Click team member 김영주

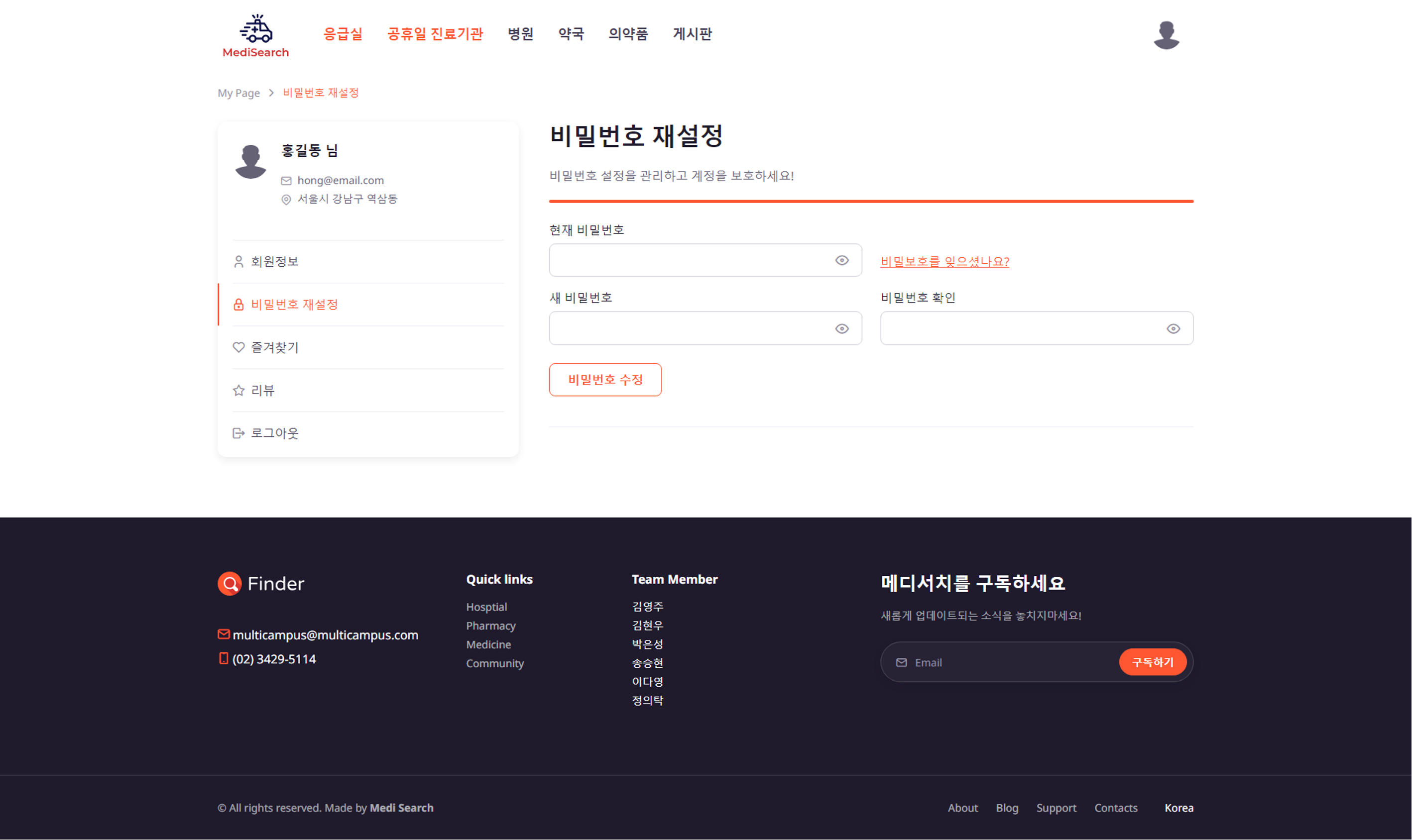647,607
